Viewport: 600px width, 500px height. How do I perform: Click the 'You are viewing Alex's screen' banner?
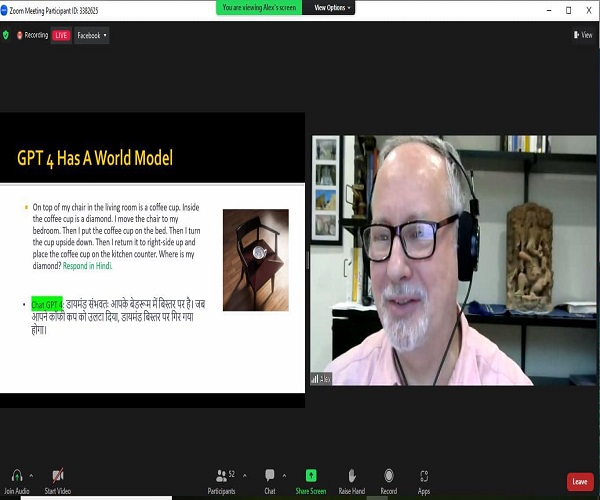point(260,7)
